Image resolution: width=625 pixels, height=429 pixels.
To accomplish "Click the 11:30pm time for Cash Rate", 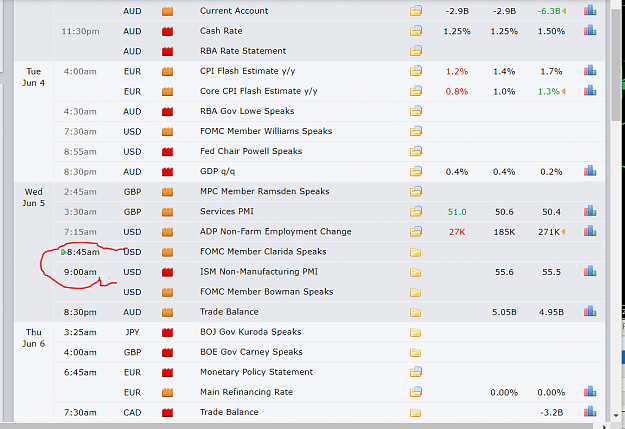I will 81,31.
